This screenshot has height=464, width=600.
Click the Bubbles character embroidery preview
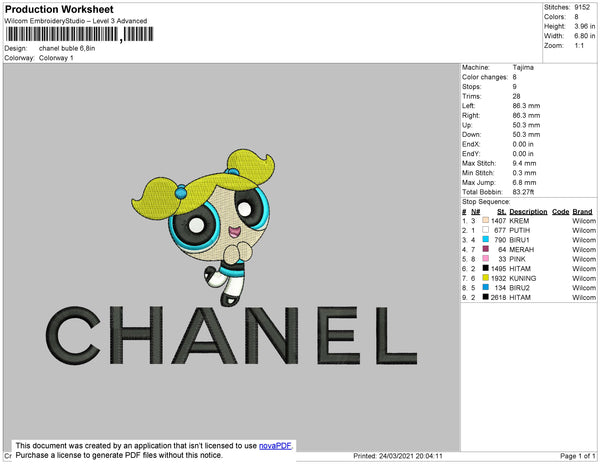coord(204,227)
